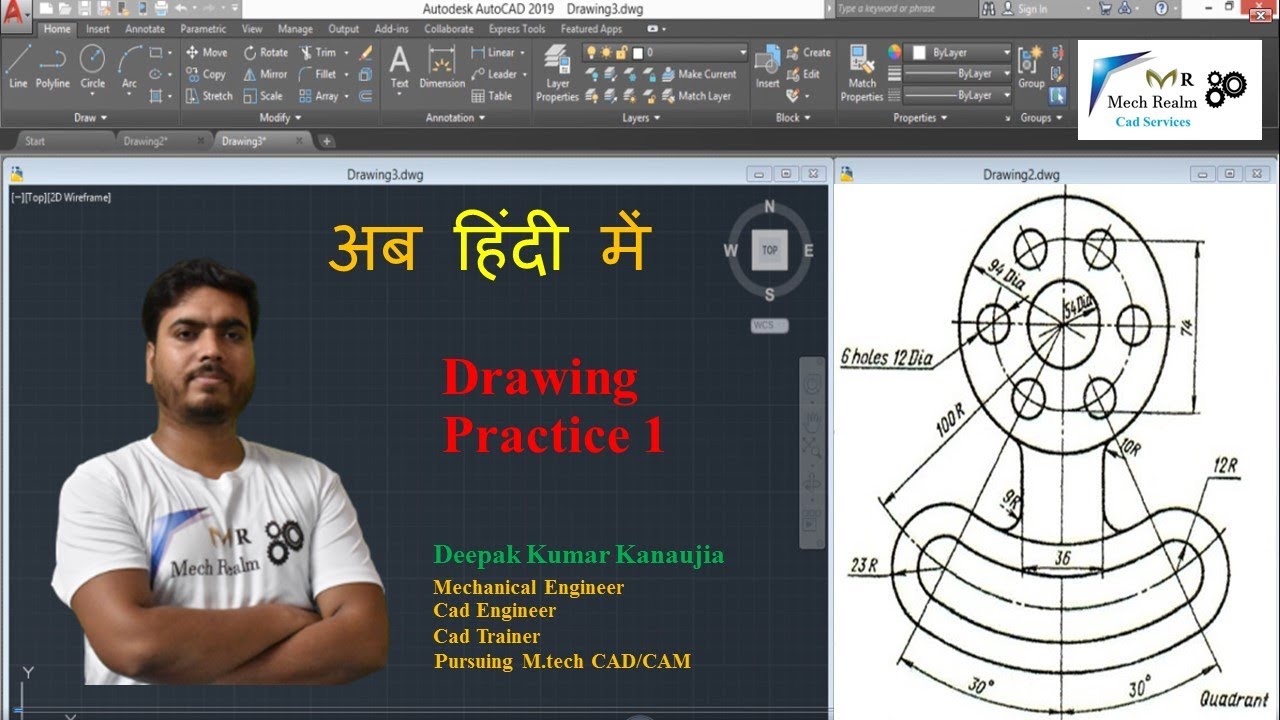Switch to the Annotate ribbon tab
1280x720 pixels.
[145, 29]
